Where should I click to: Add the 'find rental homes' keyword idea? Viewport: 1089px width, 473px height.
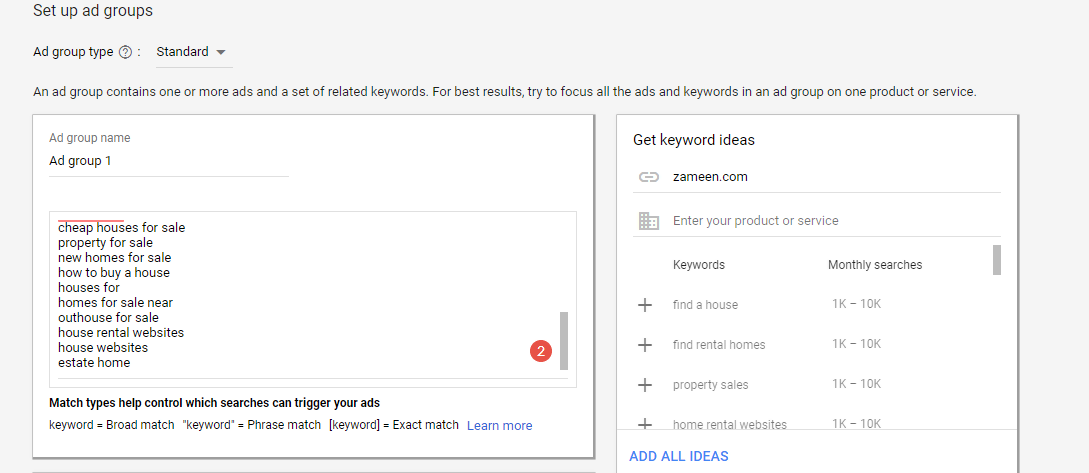[x=645, y=345]
